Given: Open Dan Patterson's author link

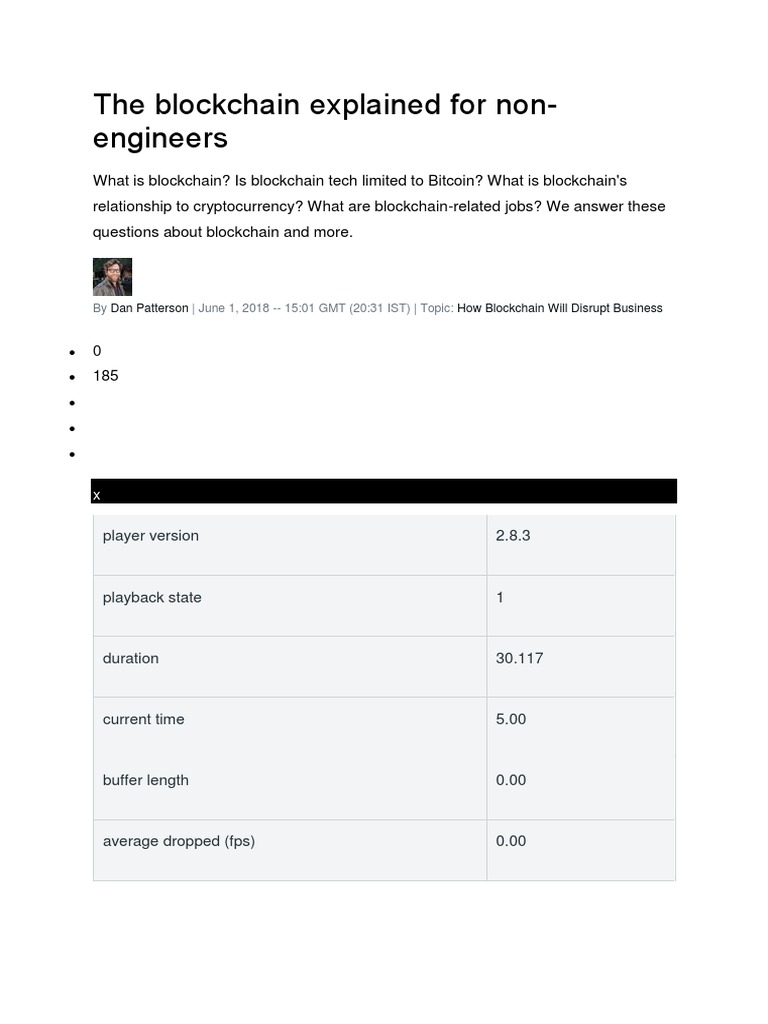Looking at the screenshot, I should coord(149,308).
